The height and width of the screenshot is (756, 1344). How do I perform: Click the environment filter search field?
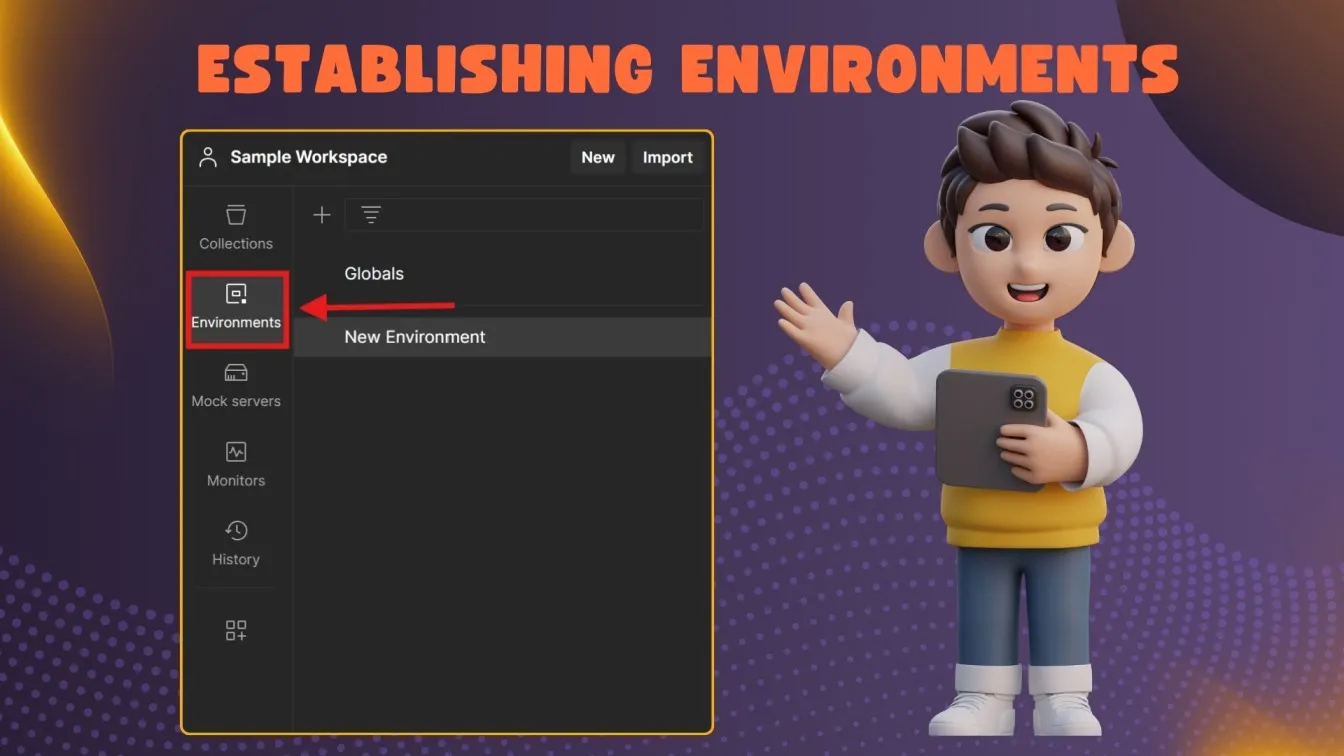(x=524, y=215)
